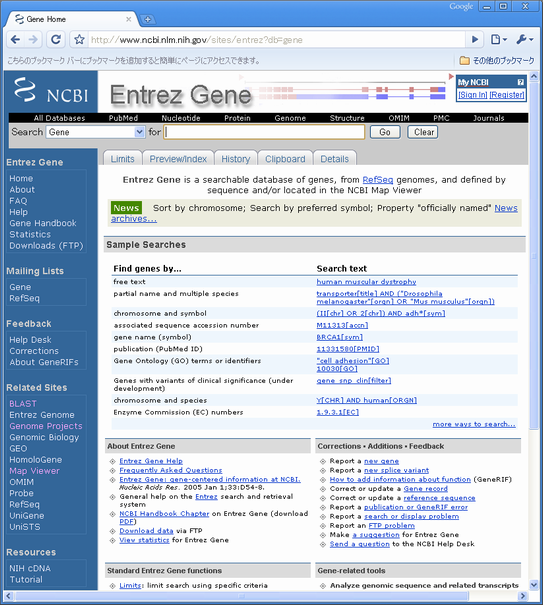Click the Sign In link
543x605 pixels.
472,95
